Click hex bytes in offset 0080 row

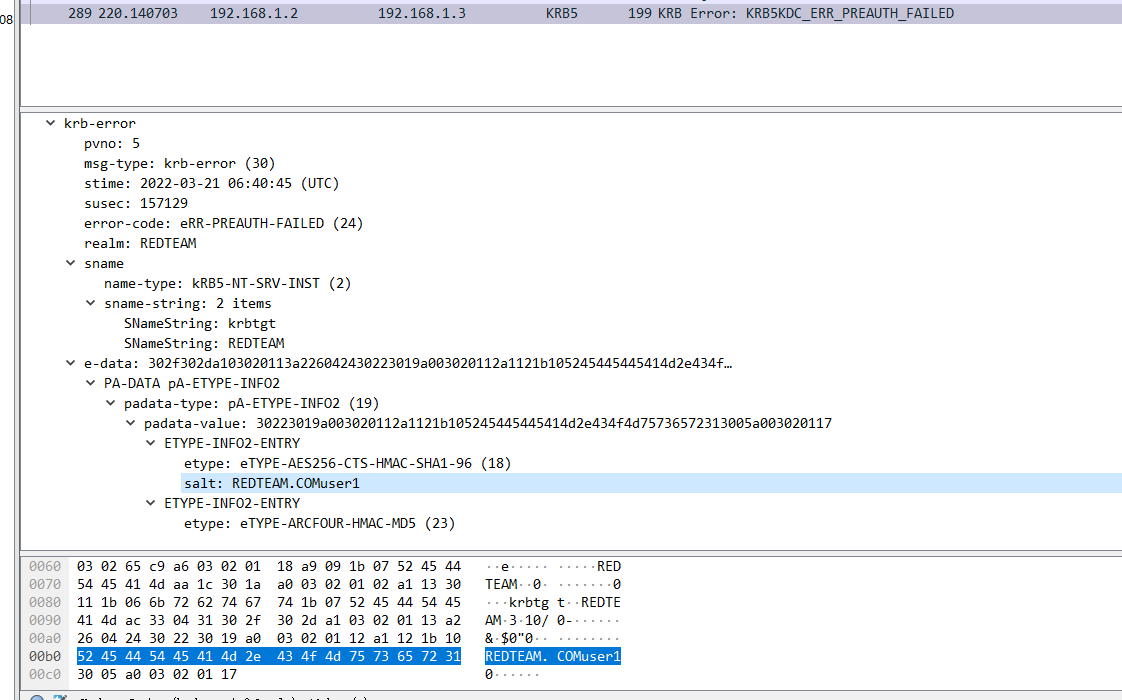pyautogui.click(x=269, y=603)
